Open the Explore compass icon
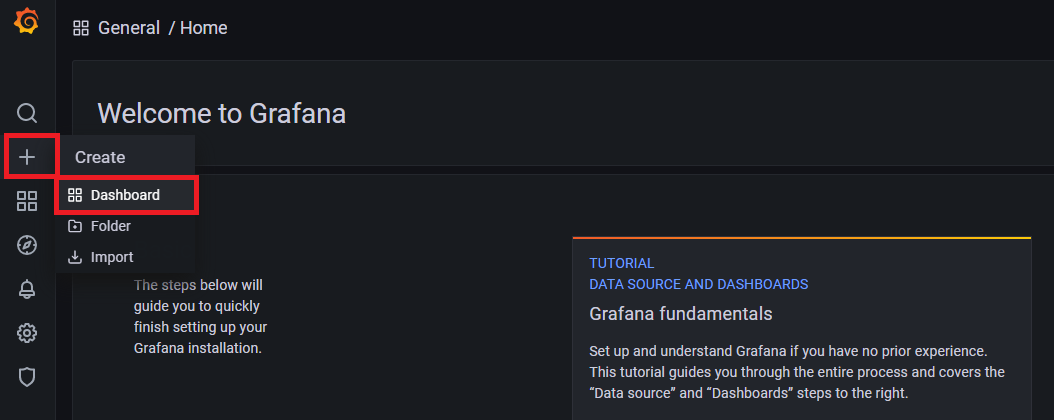 click(28, 245)
